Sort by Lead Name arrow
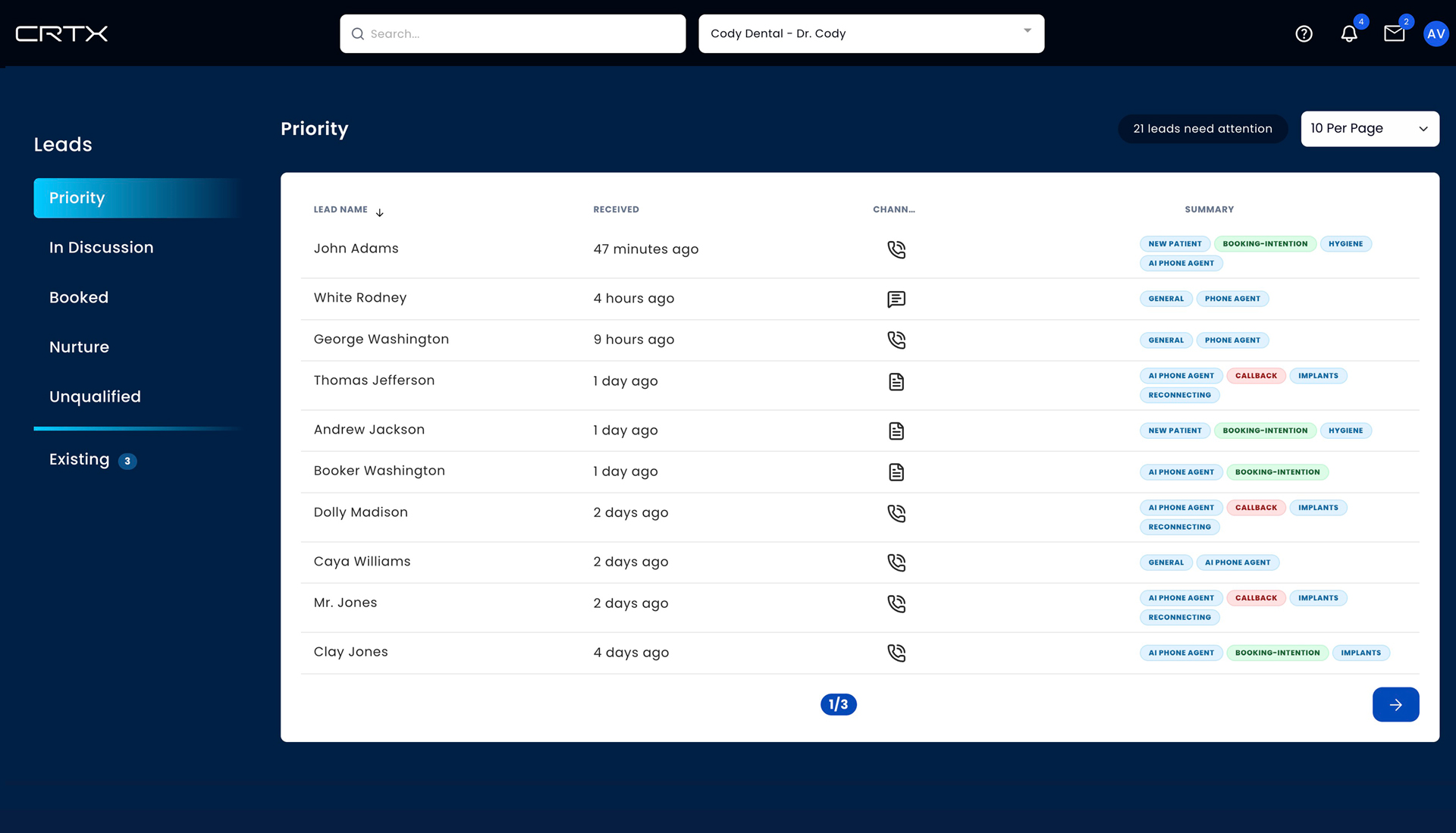Viewport: 1456px width, 833px height. tap(380, 212)
